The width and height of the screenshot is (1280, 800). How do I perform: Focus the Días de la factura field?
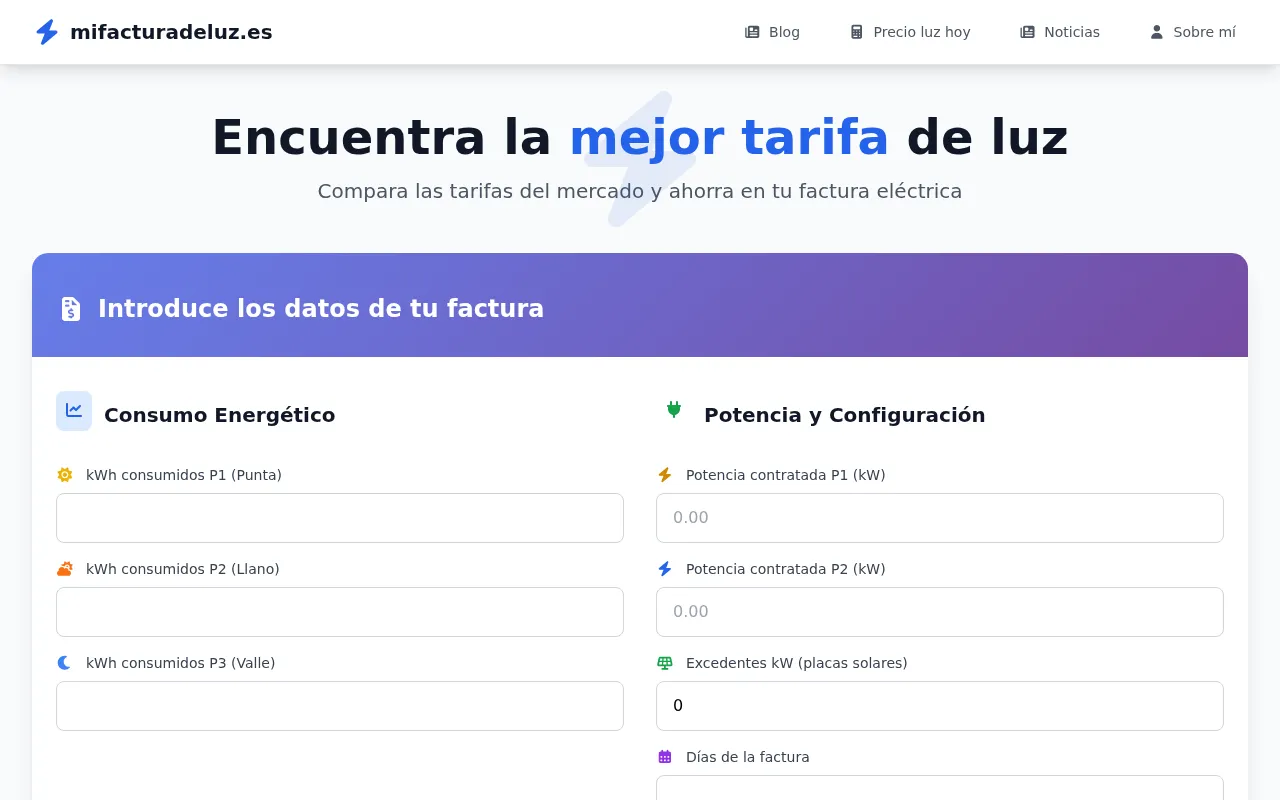point(940,788)
